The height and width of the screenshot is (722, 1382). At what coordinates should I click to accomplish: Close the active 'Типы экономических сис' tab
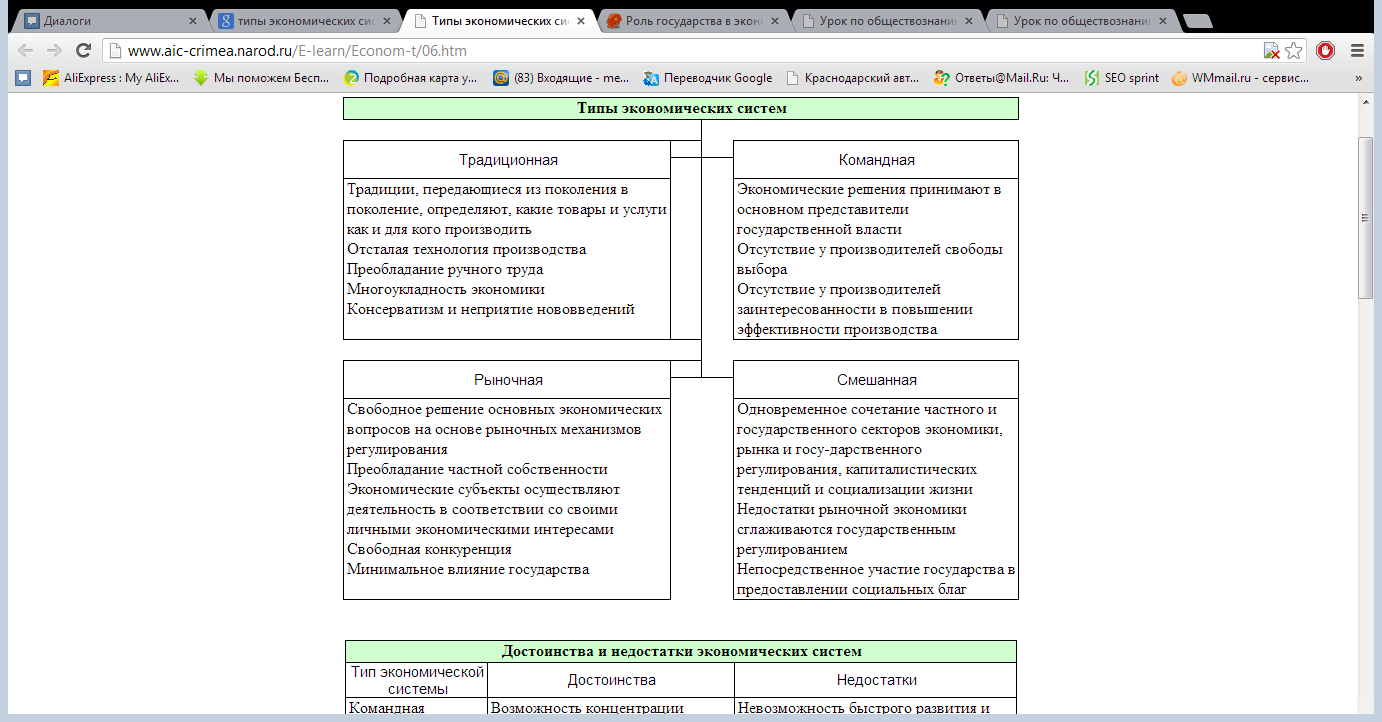[x=581, y=20]
